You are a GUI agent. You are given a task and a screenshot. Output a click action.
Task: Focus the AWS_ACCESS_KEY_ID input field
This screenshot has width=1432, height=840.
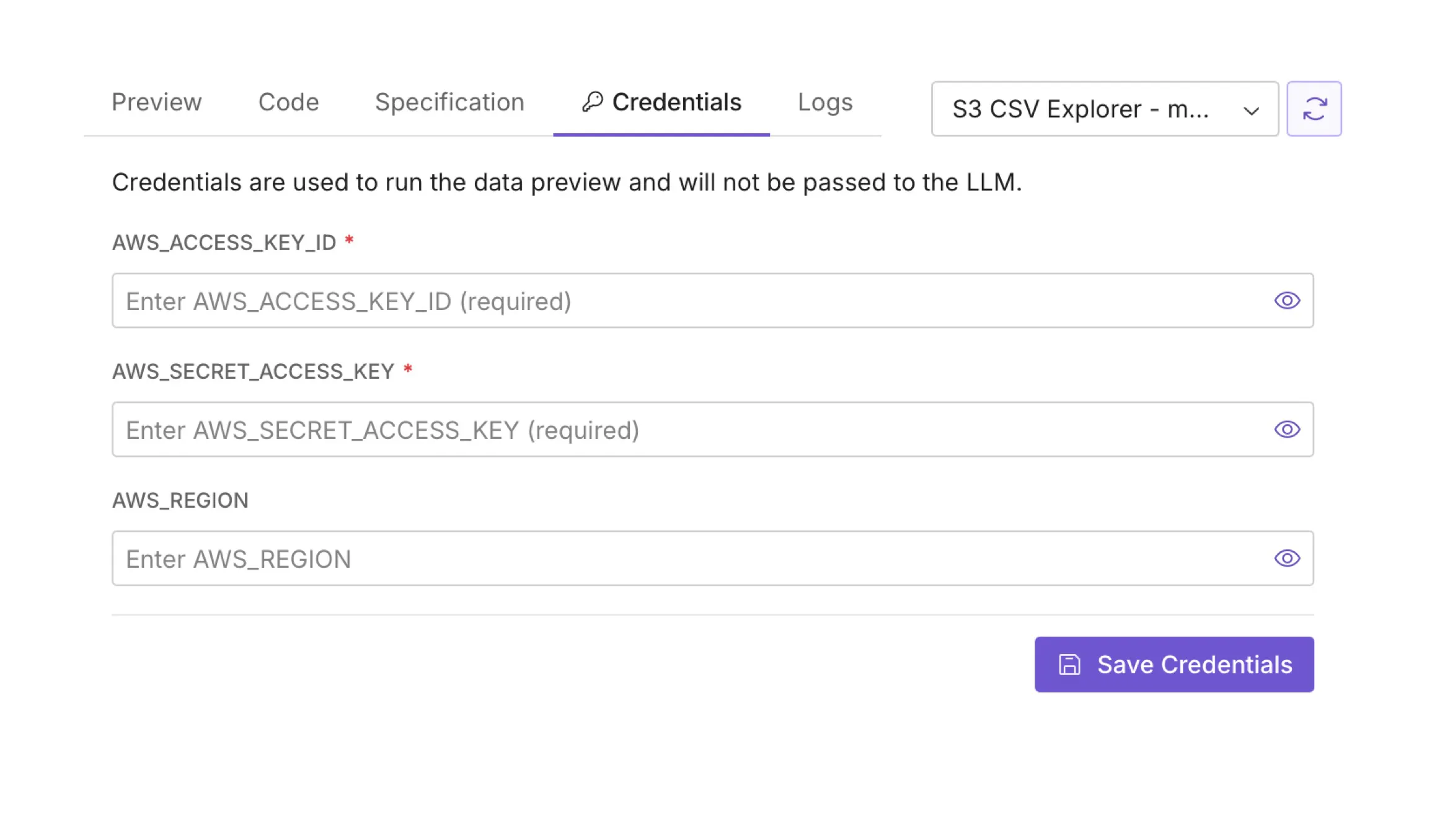pyautogui.click(x=682, y=301)
